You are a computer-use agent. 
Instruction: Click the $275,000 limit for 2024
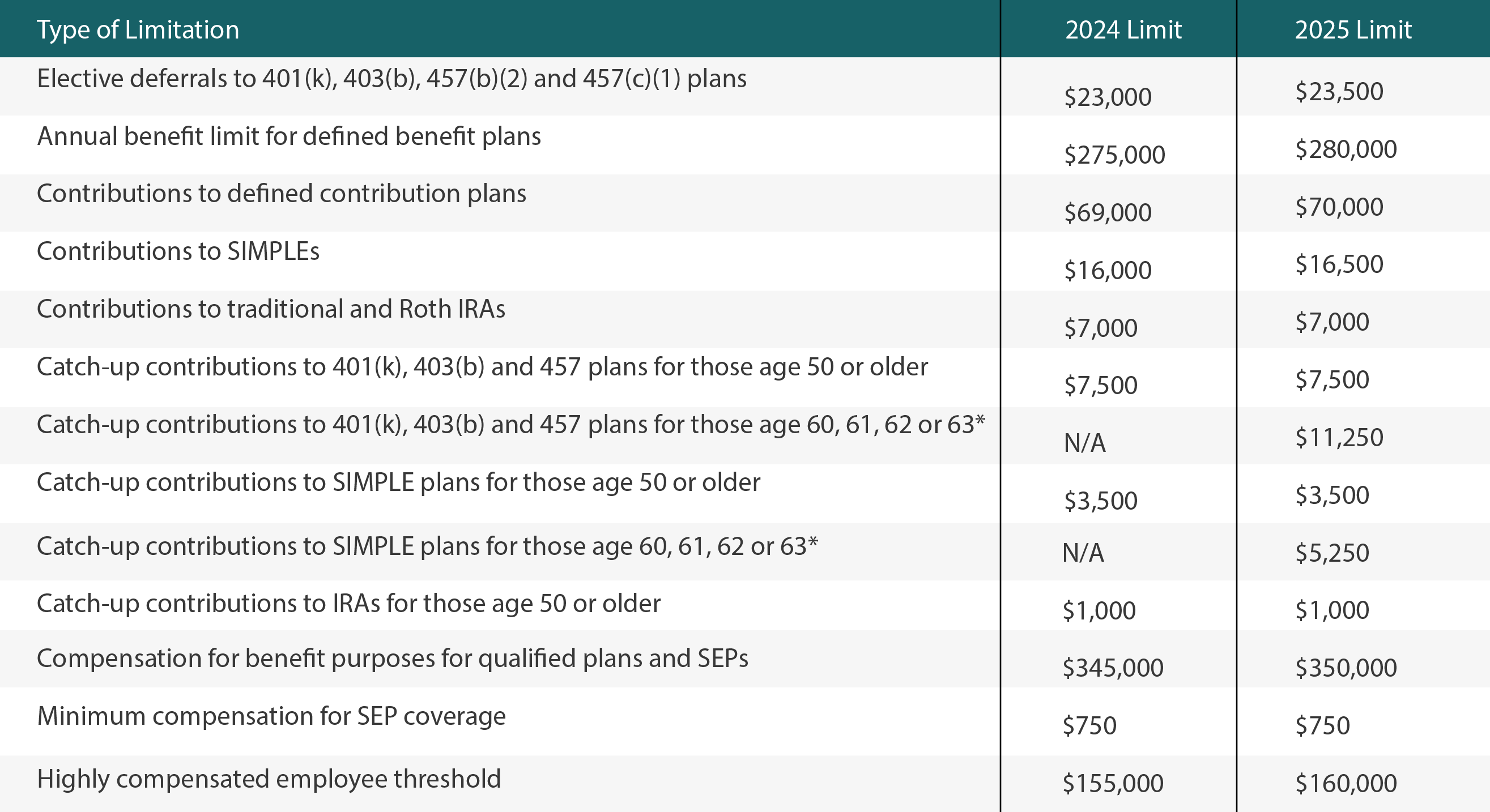click(1114, 155)
